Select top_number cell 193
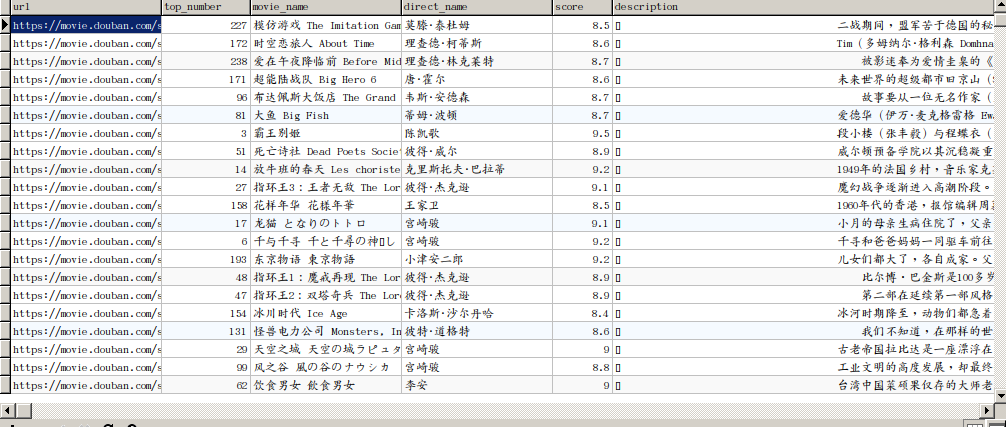 [x=206, y=259]
